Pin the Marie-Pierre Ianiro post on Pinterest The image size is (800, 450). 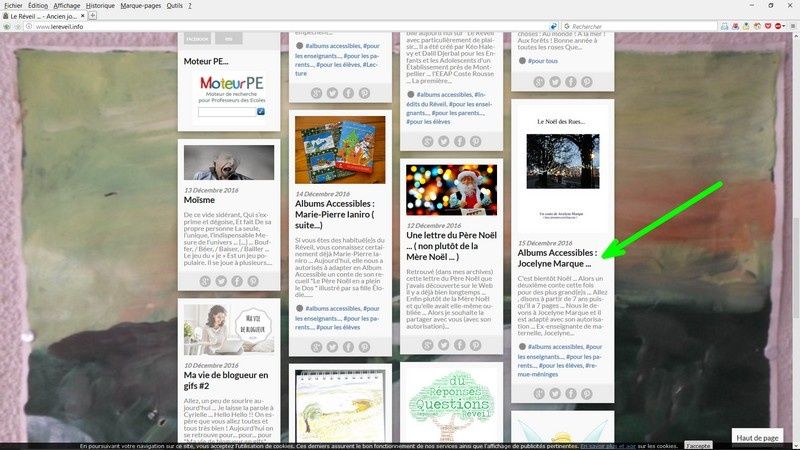(364, 347)
